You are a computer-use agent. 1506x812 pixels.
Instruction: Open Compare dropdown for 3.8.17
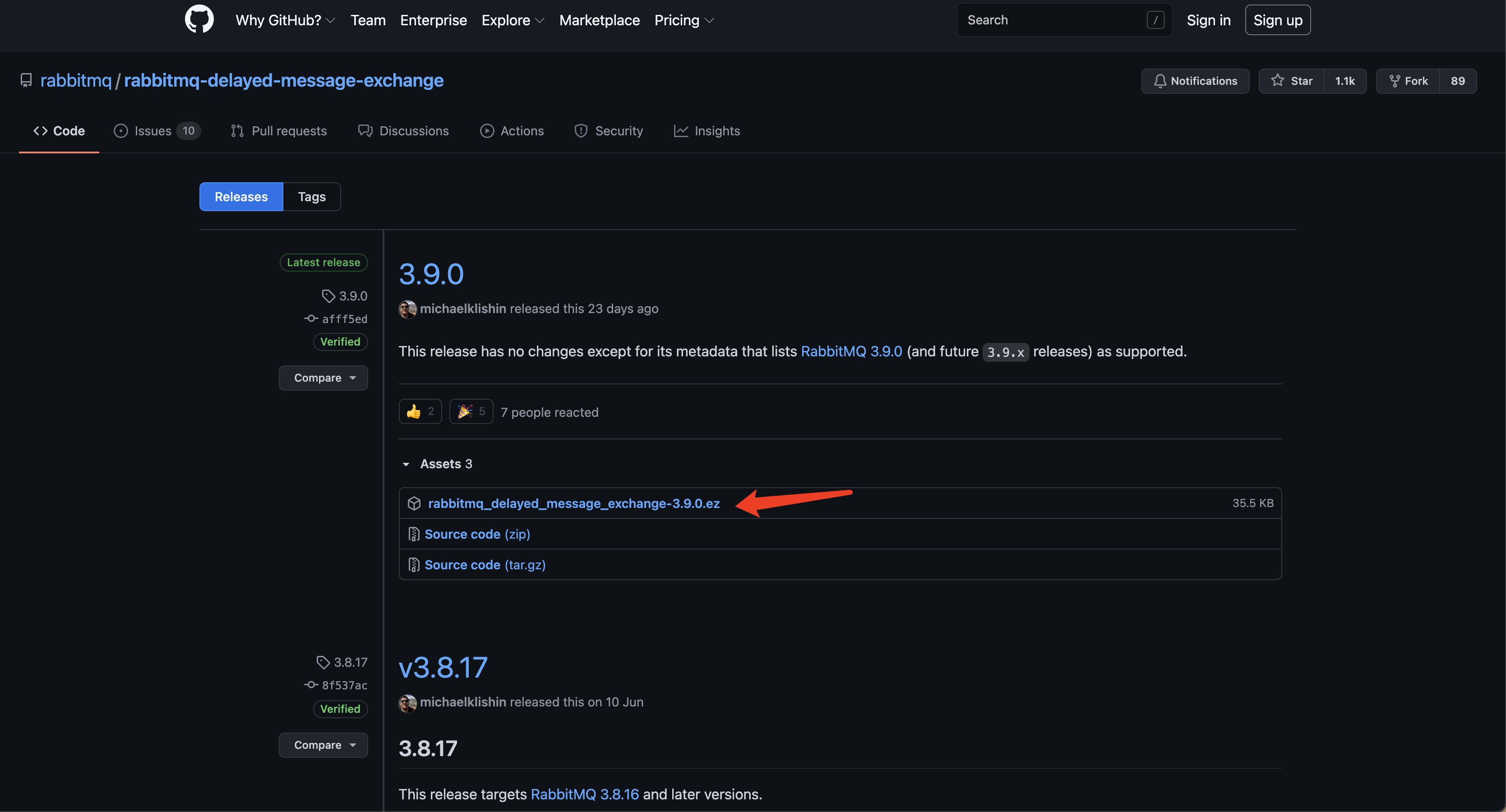[323, 745]
